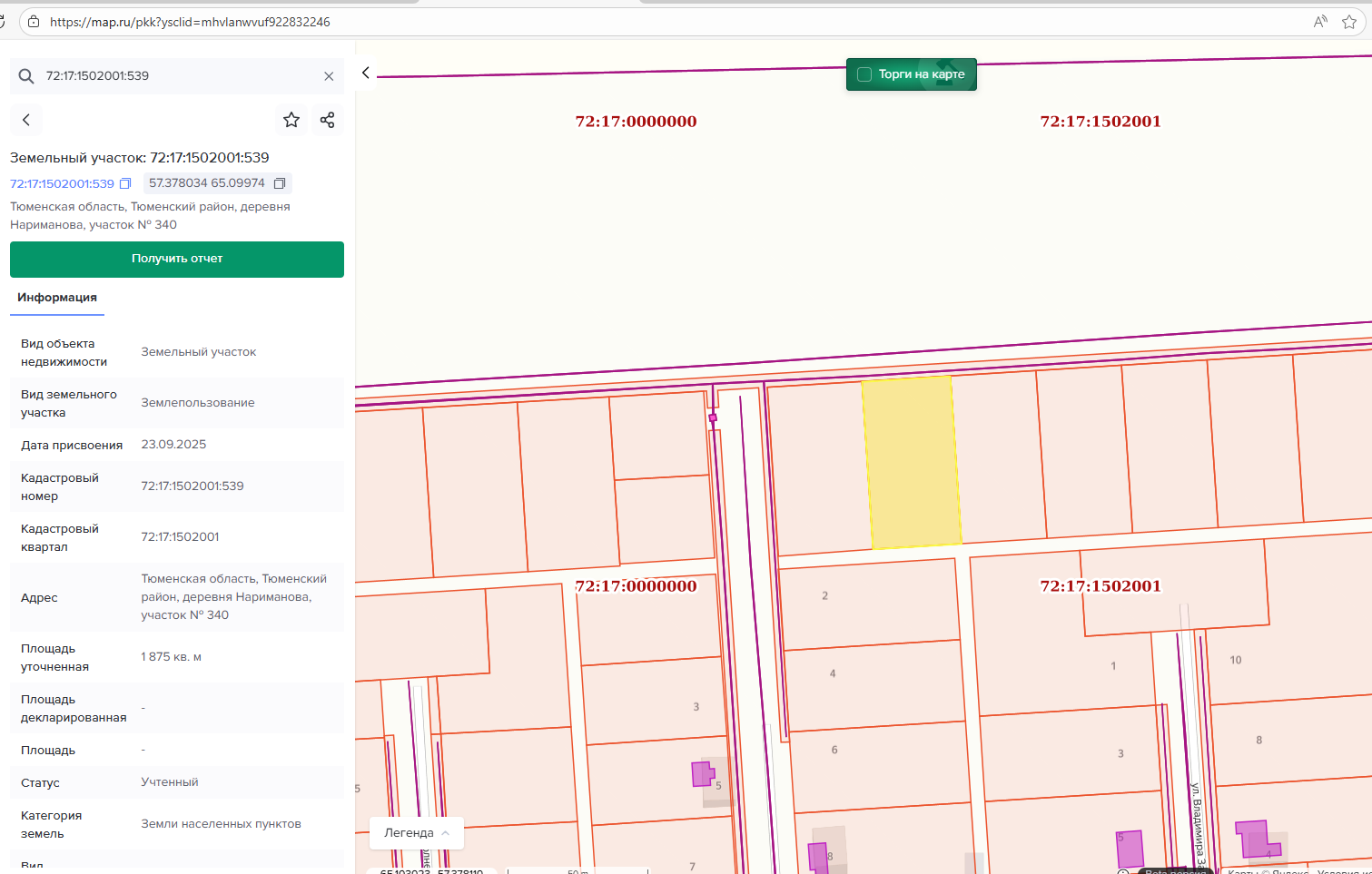Click the browser address bar URL

190,22
